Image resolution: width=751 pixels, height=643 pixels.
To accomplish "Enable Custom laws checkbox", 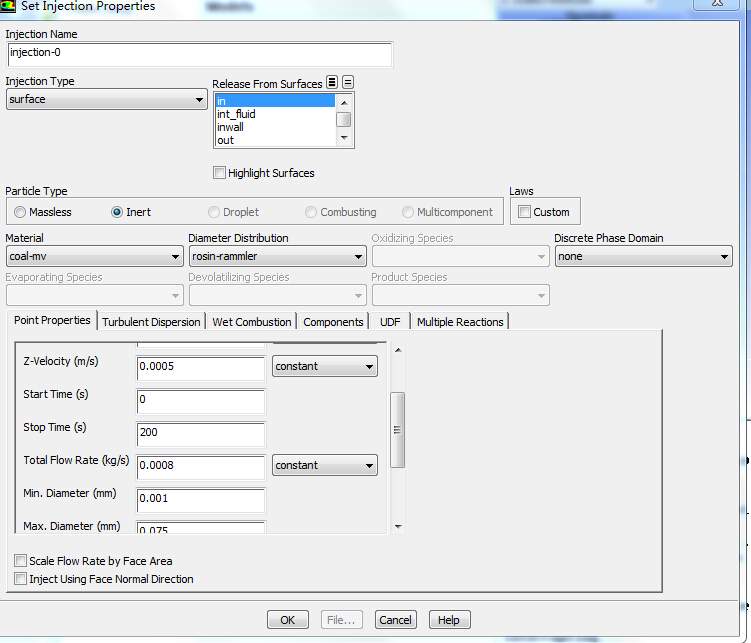I will pos(524,212).
